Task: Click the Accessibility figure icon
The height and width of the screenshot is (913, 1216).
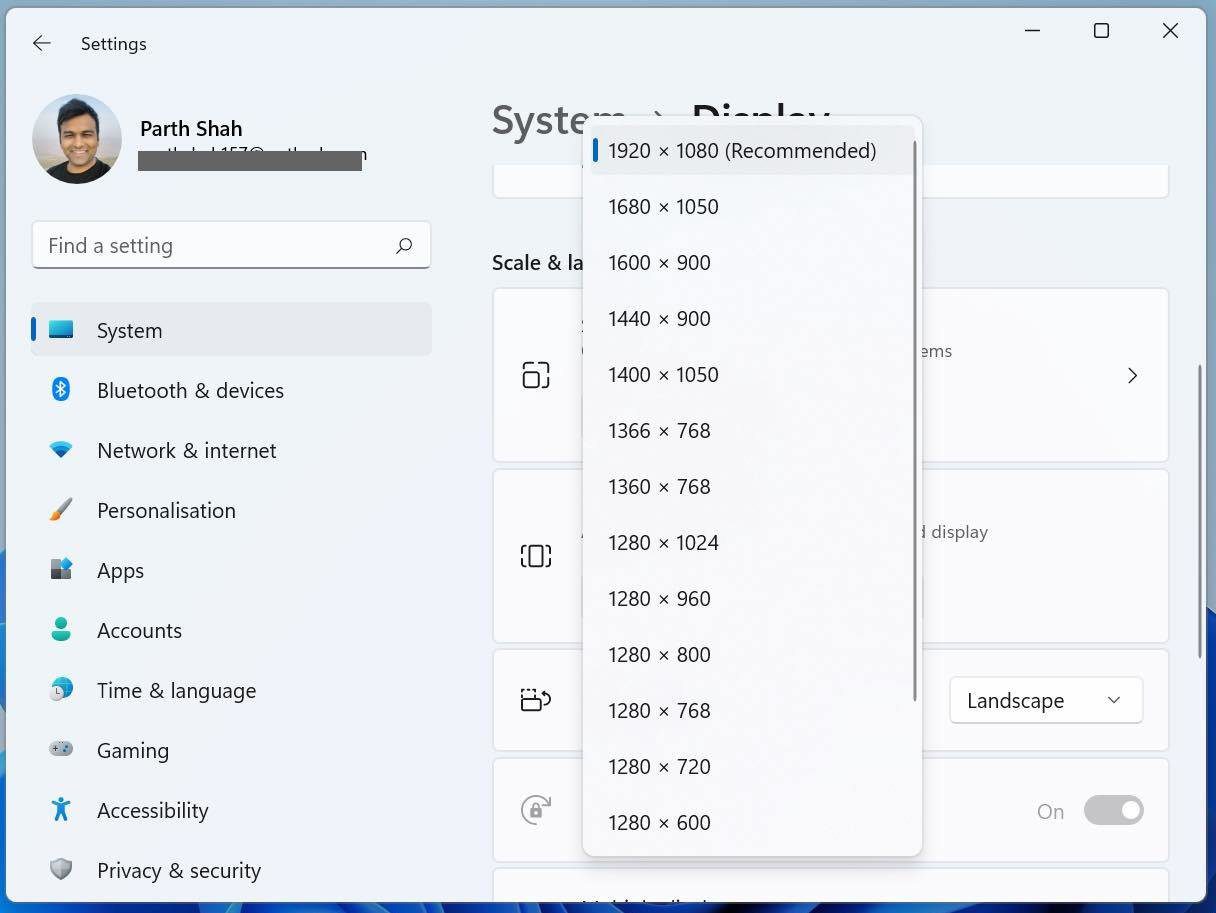Action: pyautogui.click(x=61, y=809)
